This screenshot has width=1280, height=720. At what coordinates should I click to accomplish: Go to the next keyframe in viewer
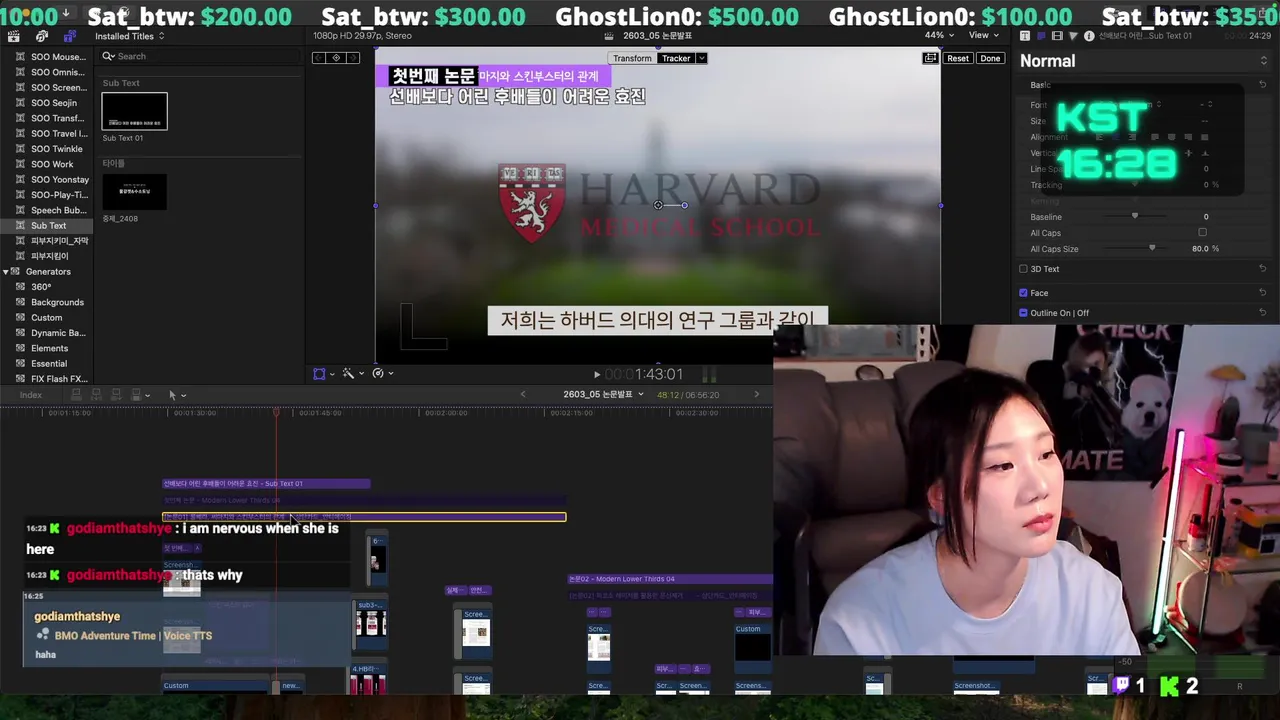(352, 58)
